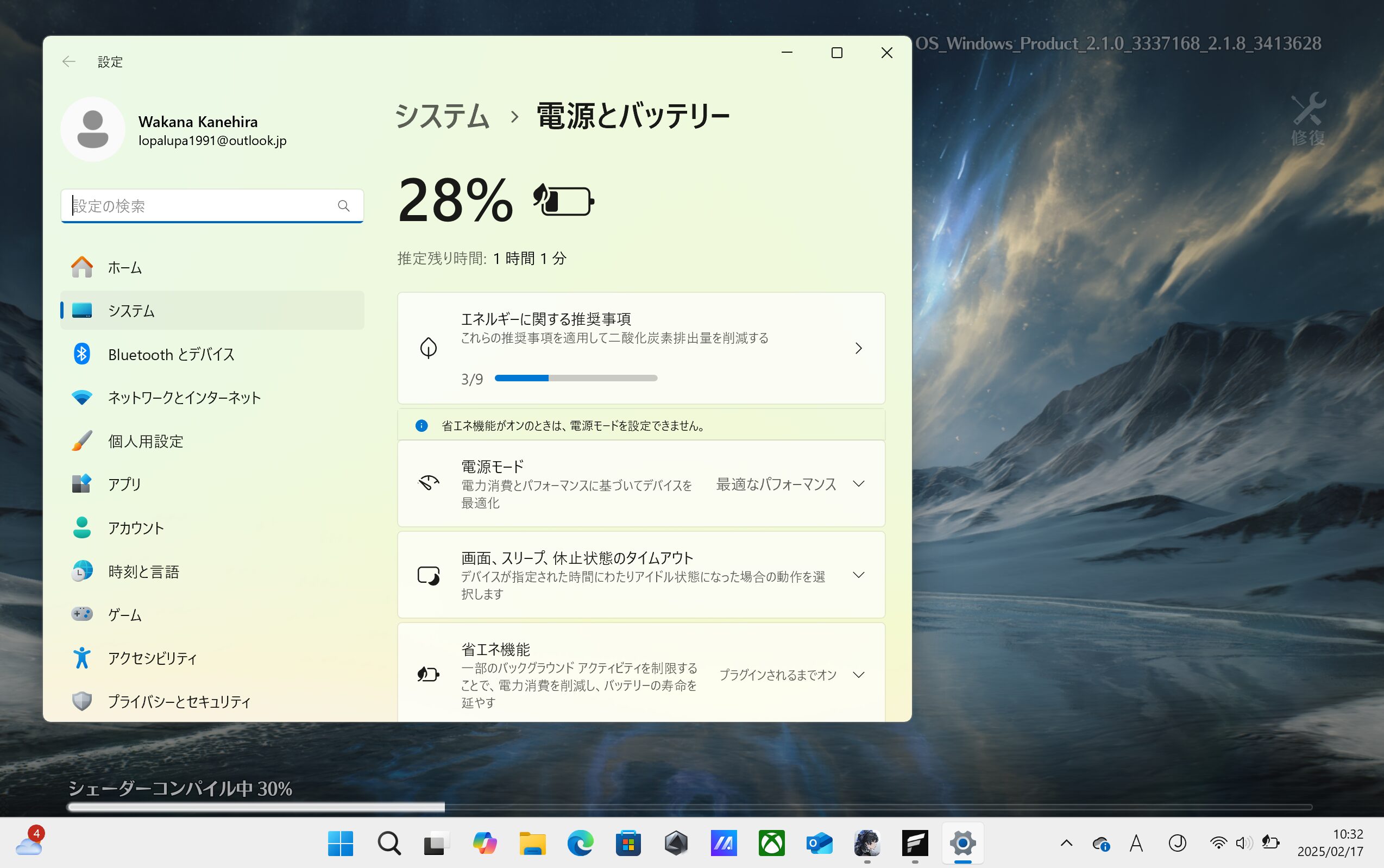This screenshot has height=868, width=1384.
Task: Open Bluetooth とデバイス settings
Action: (171, 354)
